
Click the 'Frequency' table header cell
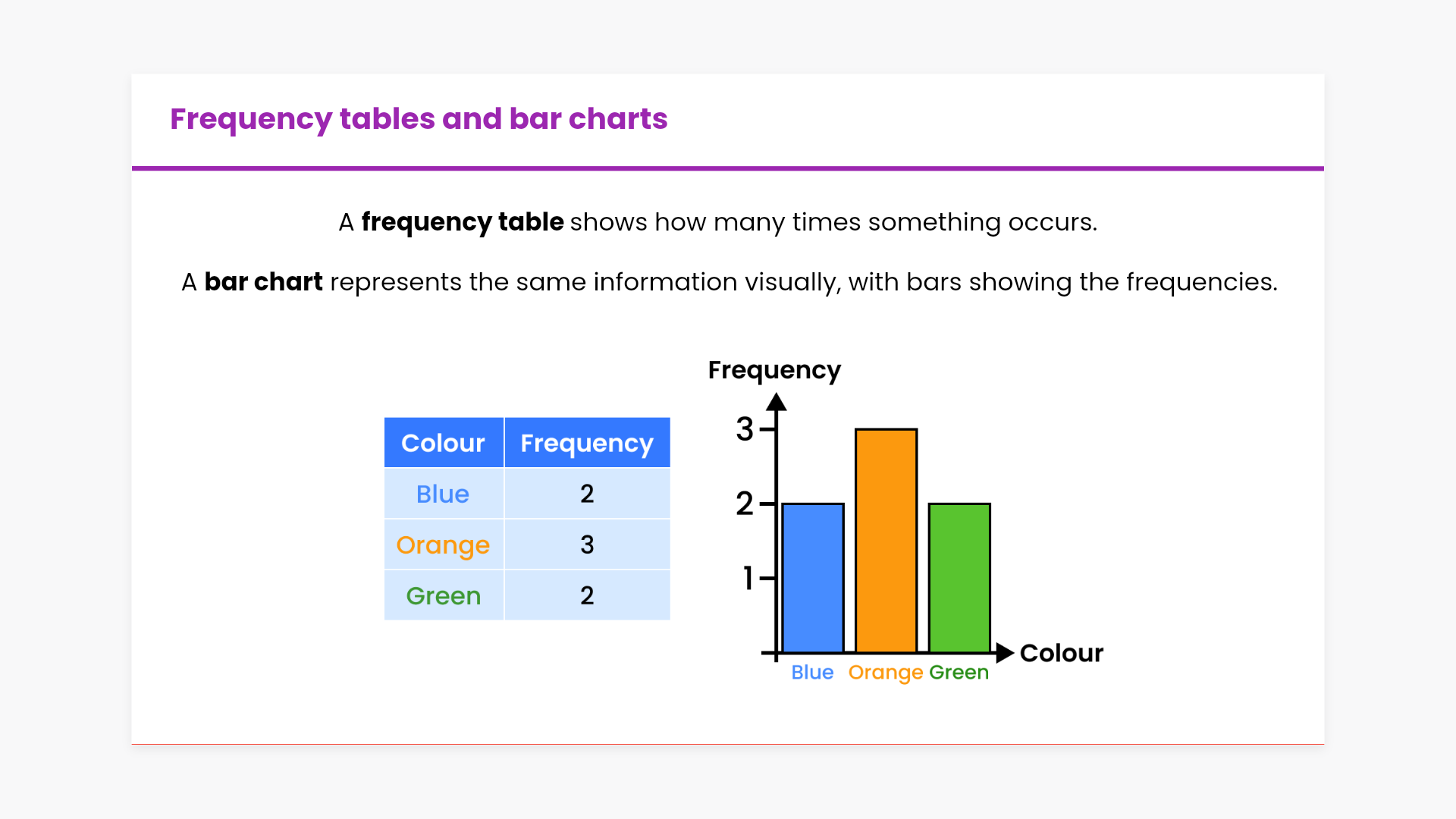pyautogui.click(x=587, y=443)
